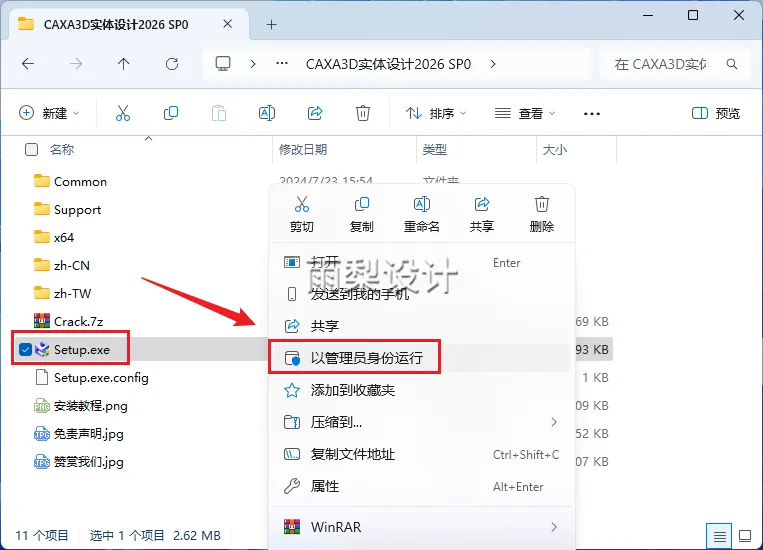The width and height of the screenshot is (763, 550).
Task: Click the Rename icon in the toolbar
Action: tap(267, 113)
